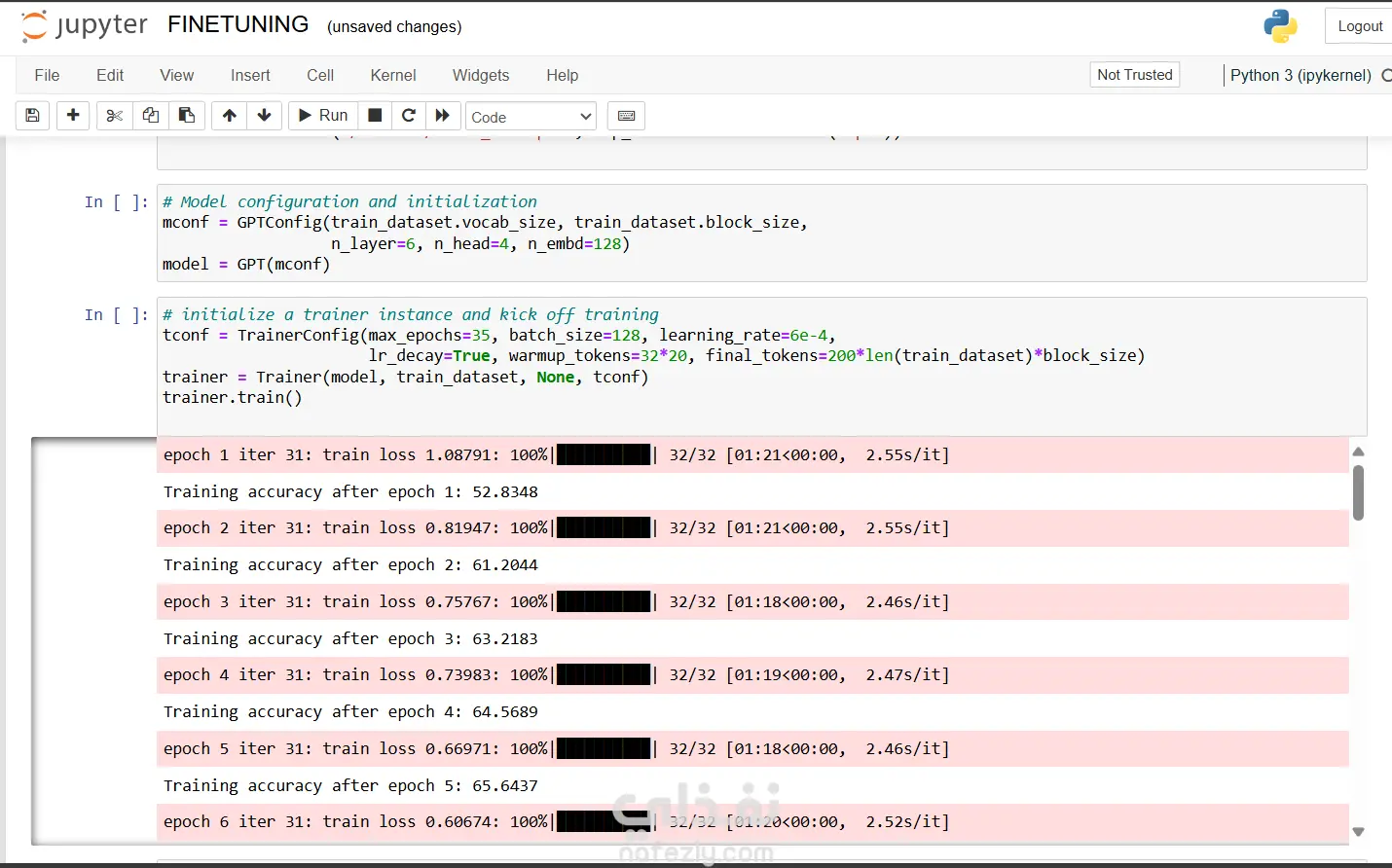Click the epoch 1 progress bar
Screen dimensions: 1392x868
(604, 454)
